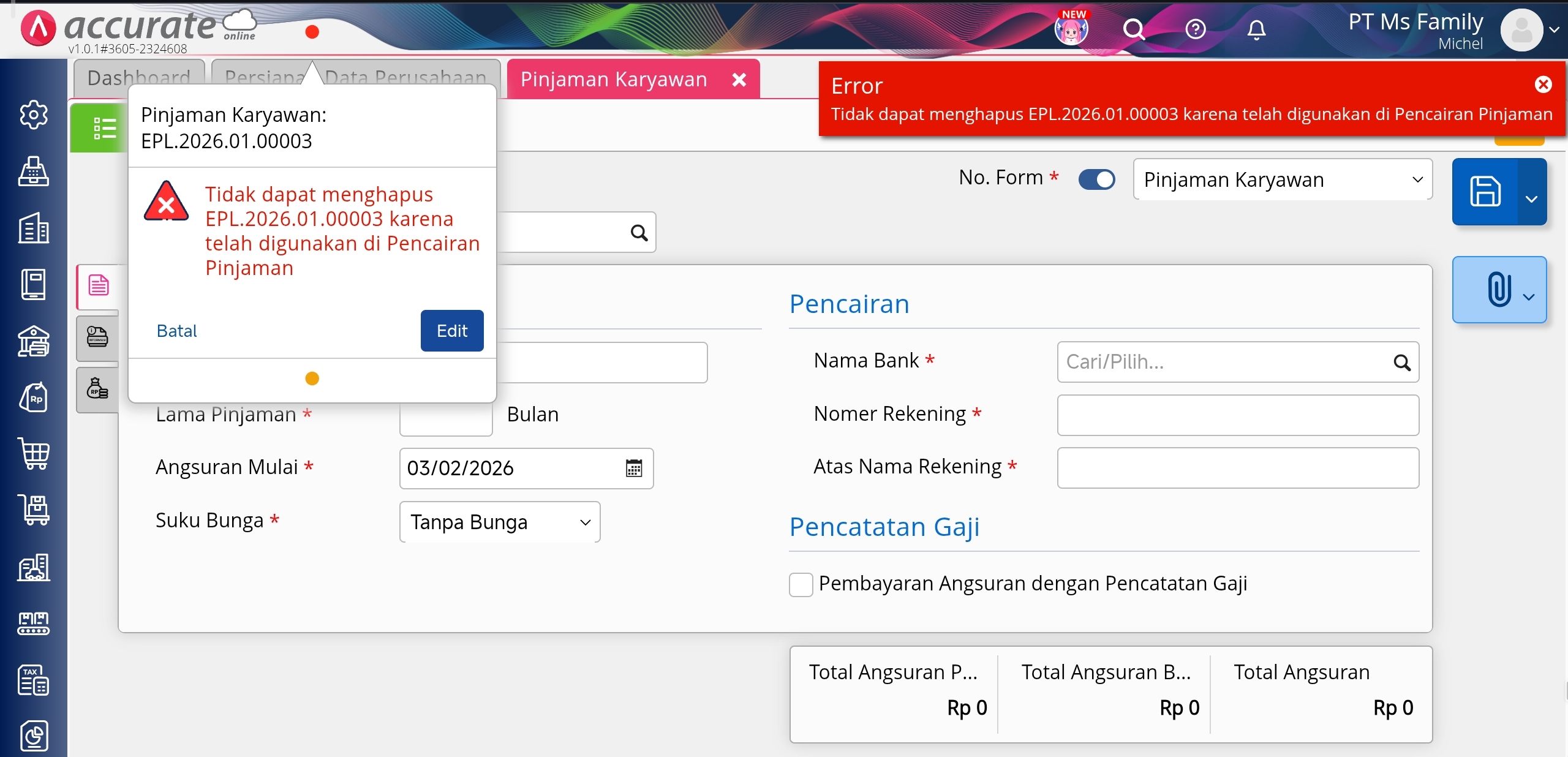Click the Edit button in popup

point(451,331)
